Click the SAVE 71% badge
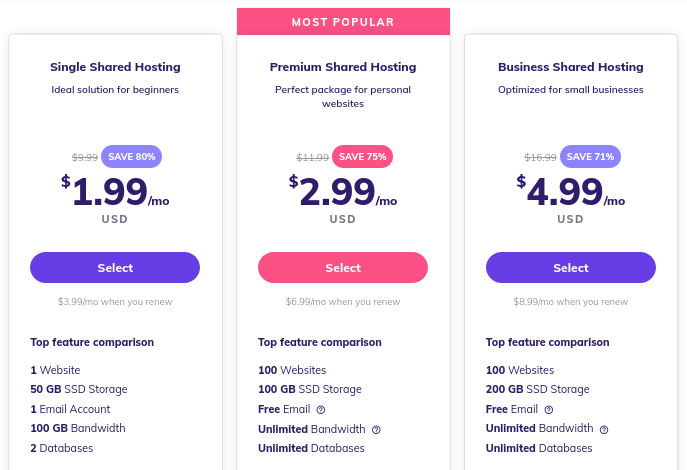Viewport: 687px width, 470px height. click(x=590, y=156)
